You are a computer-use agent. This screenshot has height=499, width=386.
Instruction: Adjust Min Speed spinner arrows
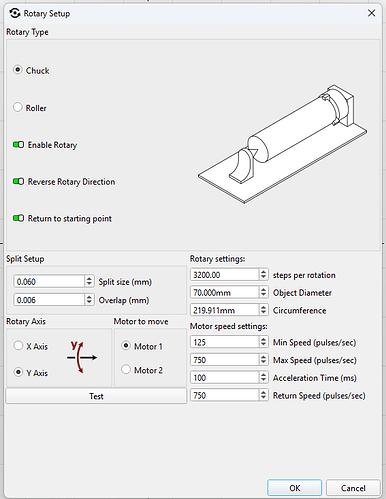click(263, 342)
